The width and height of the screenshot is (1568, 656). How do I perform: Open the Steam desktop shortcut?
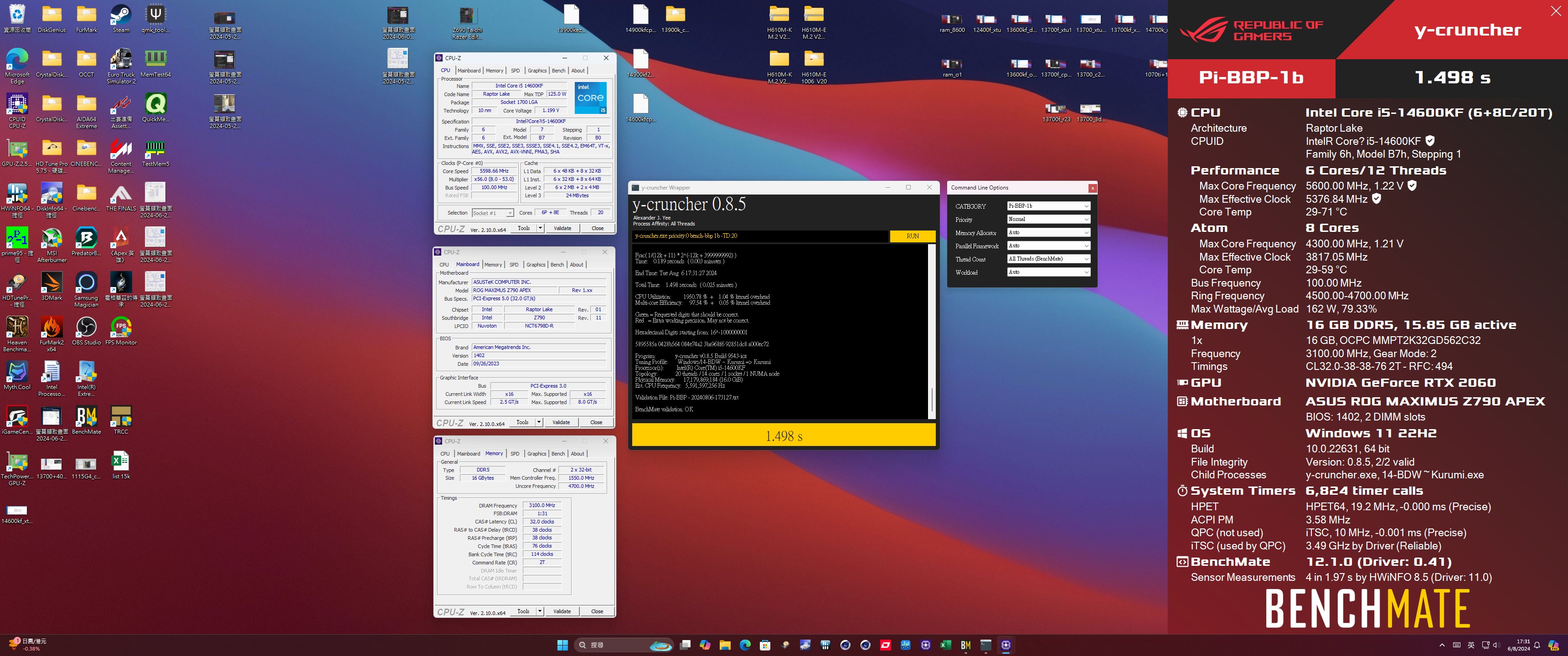(x=120, y=18)
